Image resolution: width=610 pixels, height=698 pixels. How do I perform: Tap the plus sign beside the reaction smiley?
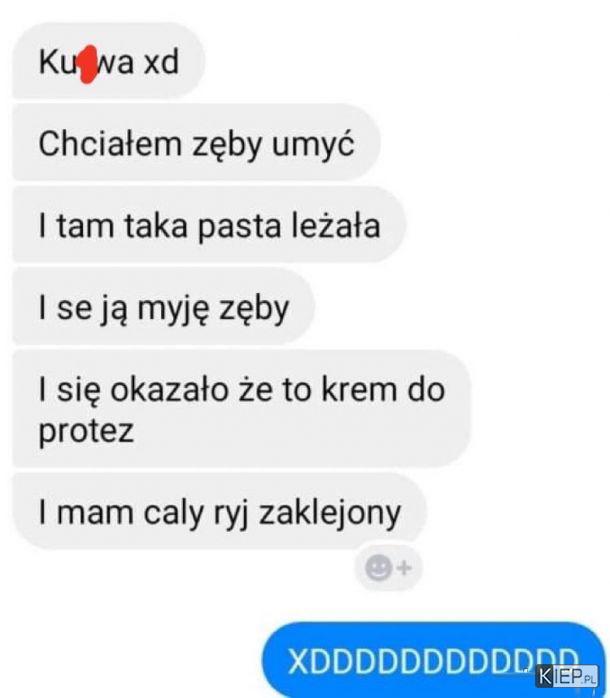tap(404, 568)
